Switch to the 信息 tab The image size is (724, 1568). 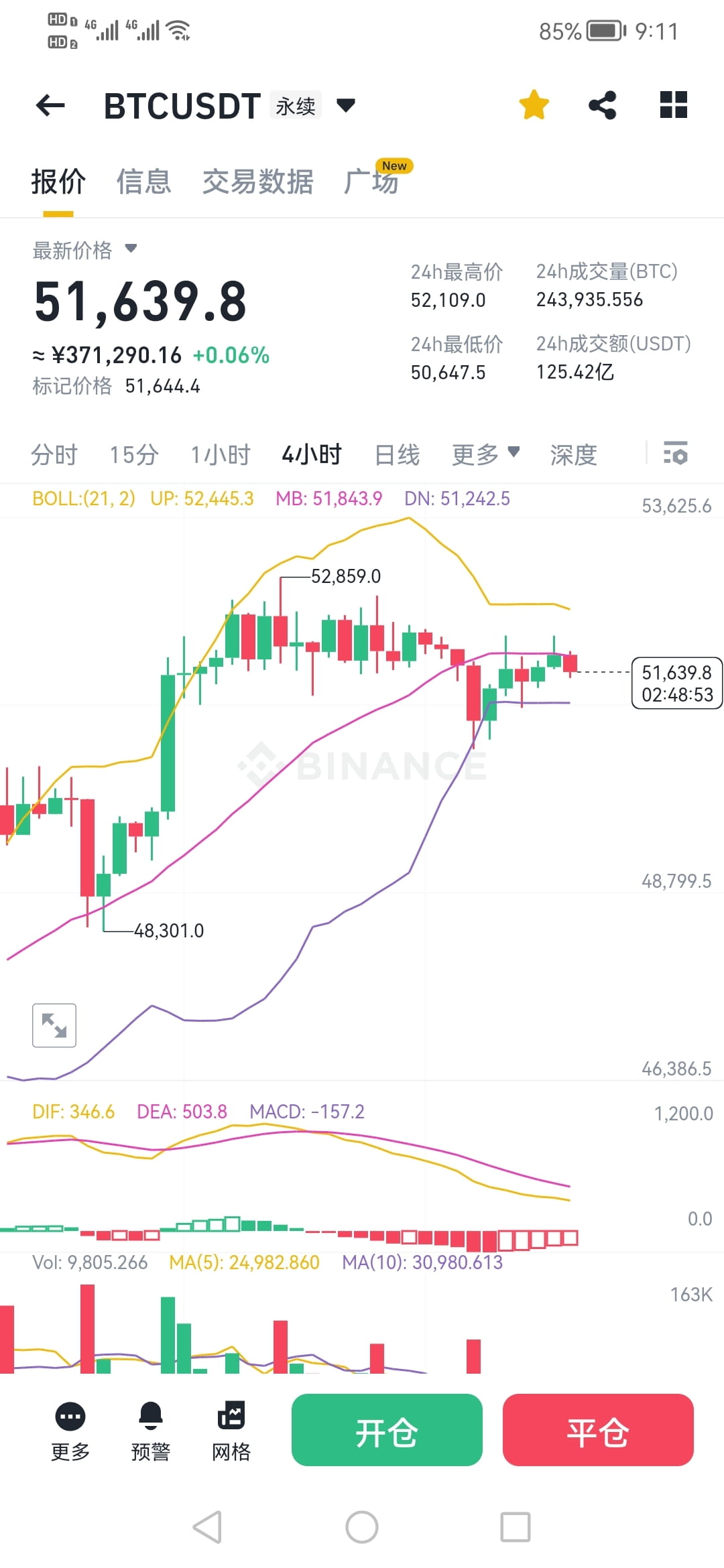[x=143, y=181]
